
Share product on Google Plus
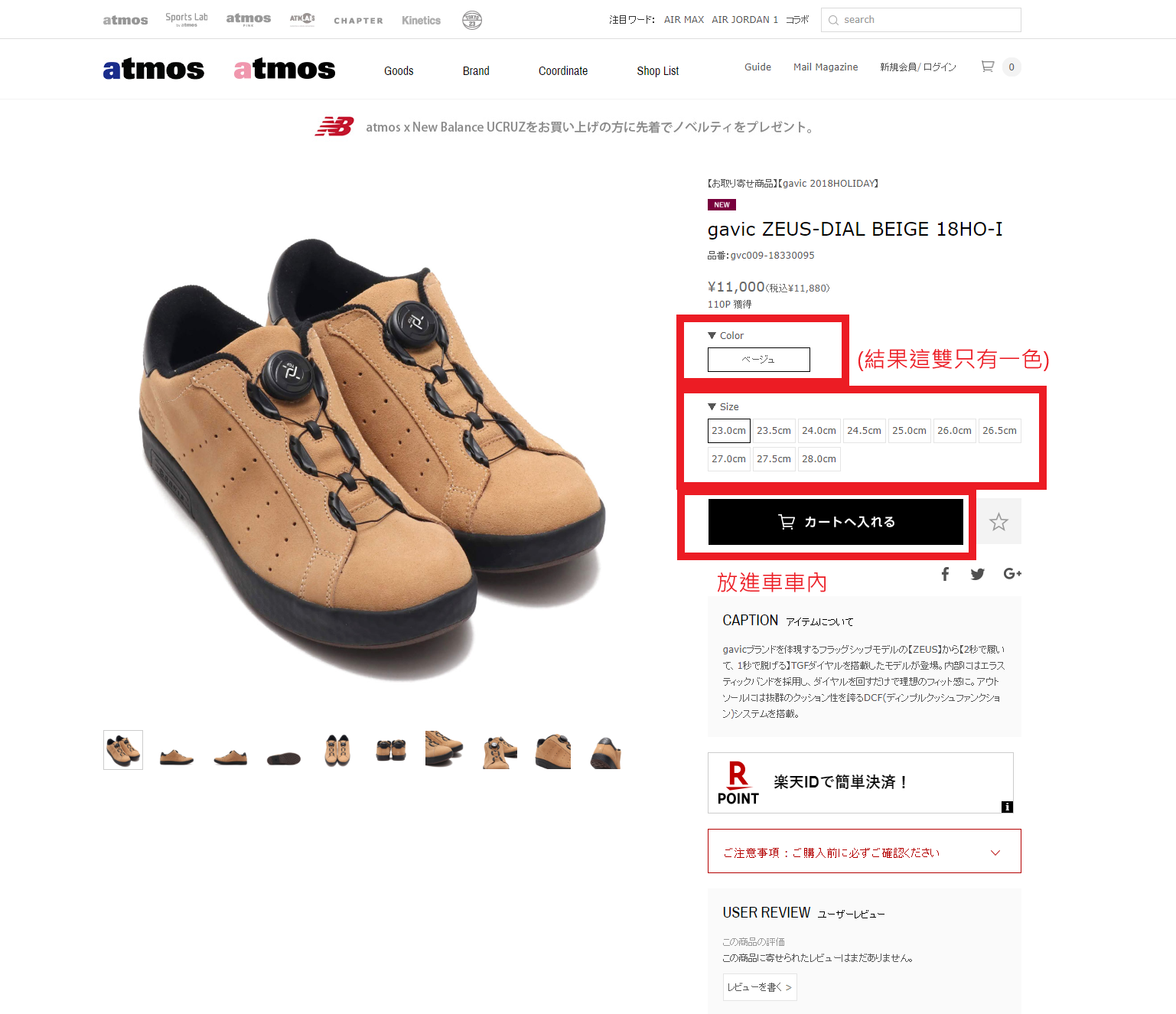coord(1012,574)
